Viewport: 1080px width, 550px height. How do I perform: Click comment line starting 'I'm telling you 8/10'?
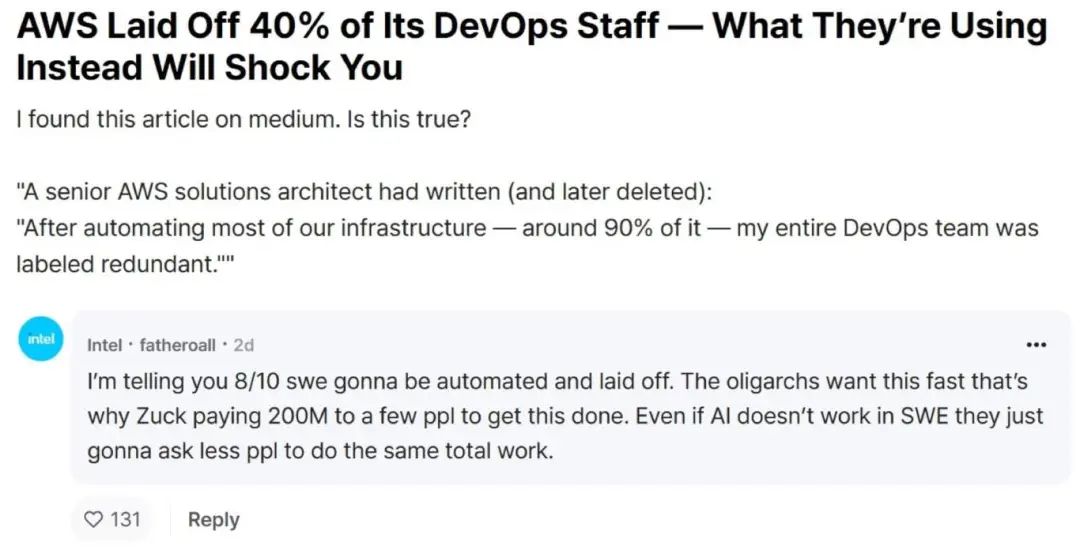tap(557, 381)
